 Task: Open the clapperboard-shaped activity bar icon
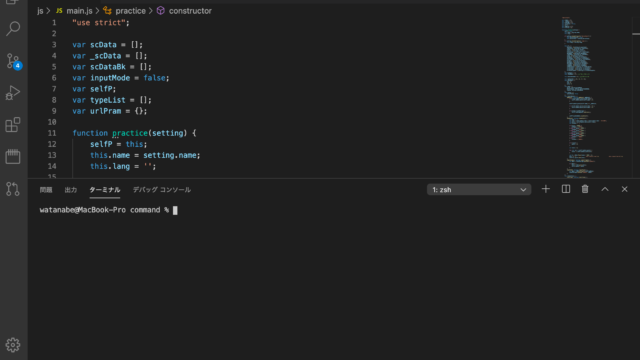[x=13, y=156]
